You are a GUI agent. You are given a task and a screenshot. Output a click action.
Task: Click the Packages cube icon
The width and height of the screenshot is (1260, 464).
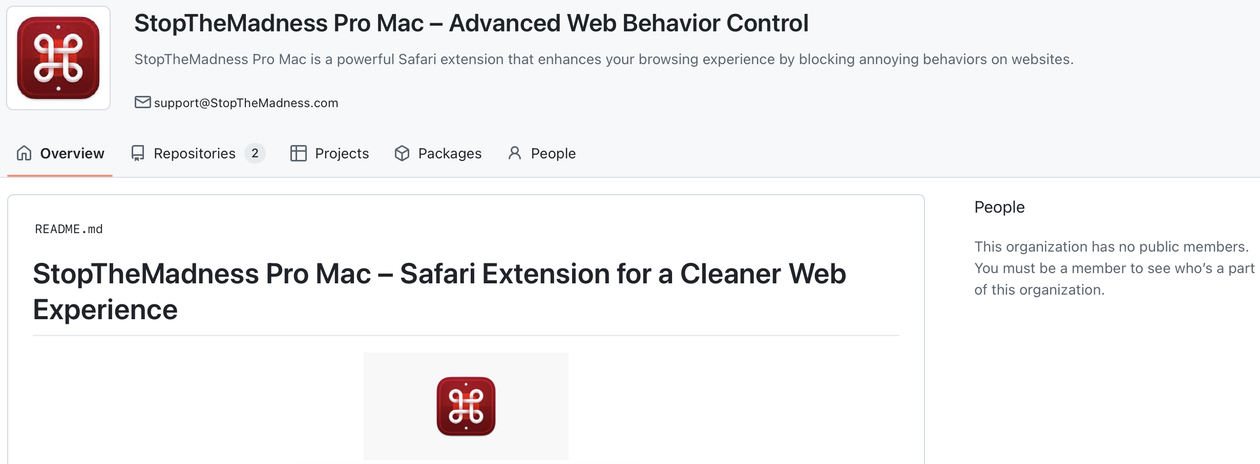[402, 153]
